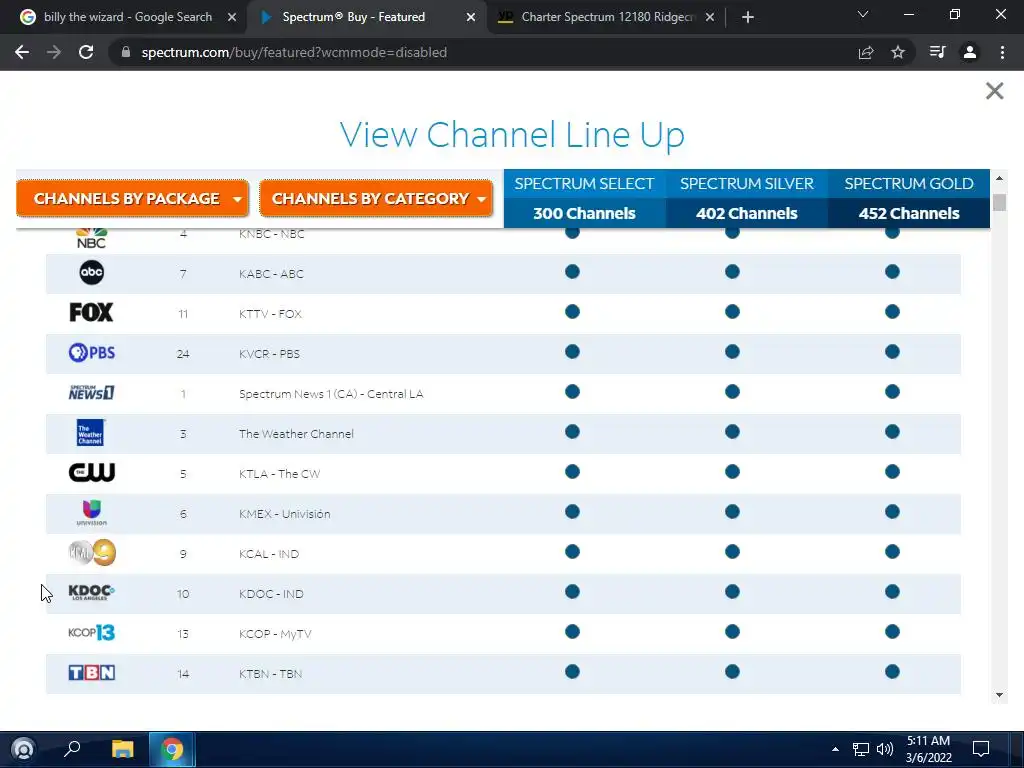The width and height of the screenshot is (1024, 768).
Task: Click the KDOC Los Angeles logo
Action: [x=91, y=592]
